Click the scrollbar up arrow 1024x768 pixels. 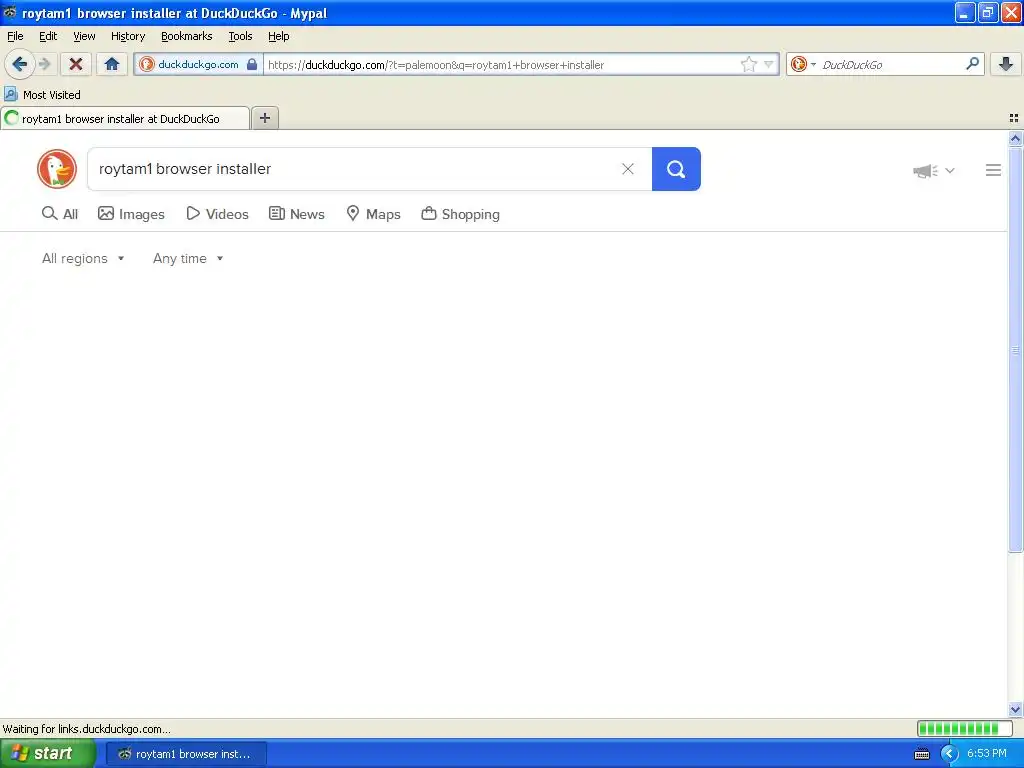tap(1015, 138)
